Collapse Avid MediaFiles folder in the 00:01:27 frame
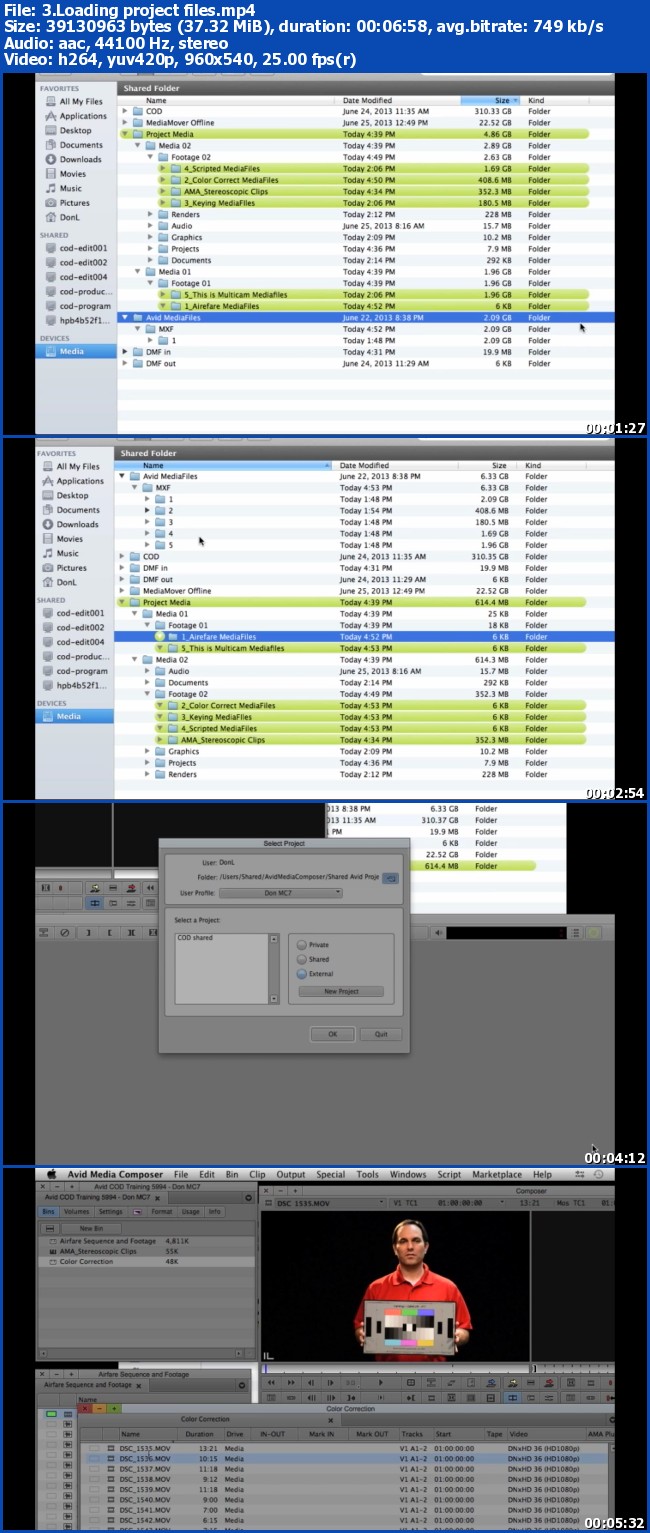 tap(125, 318)
